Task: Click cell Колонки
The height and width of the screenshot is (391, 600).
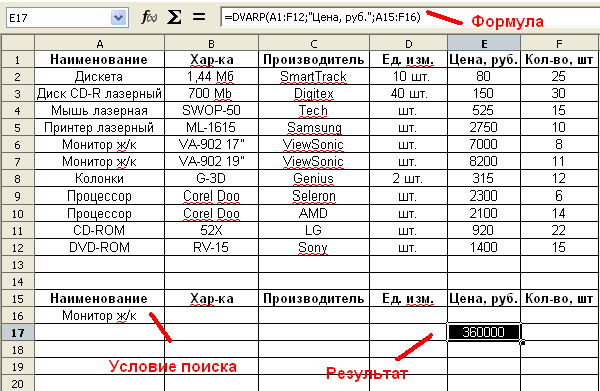Action: pyautogui.click(x=99, y=179)
